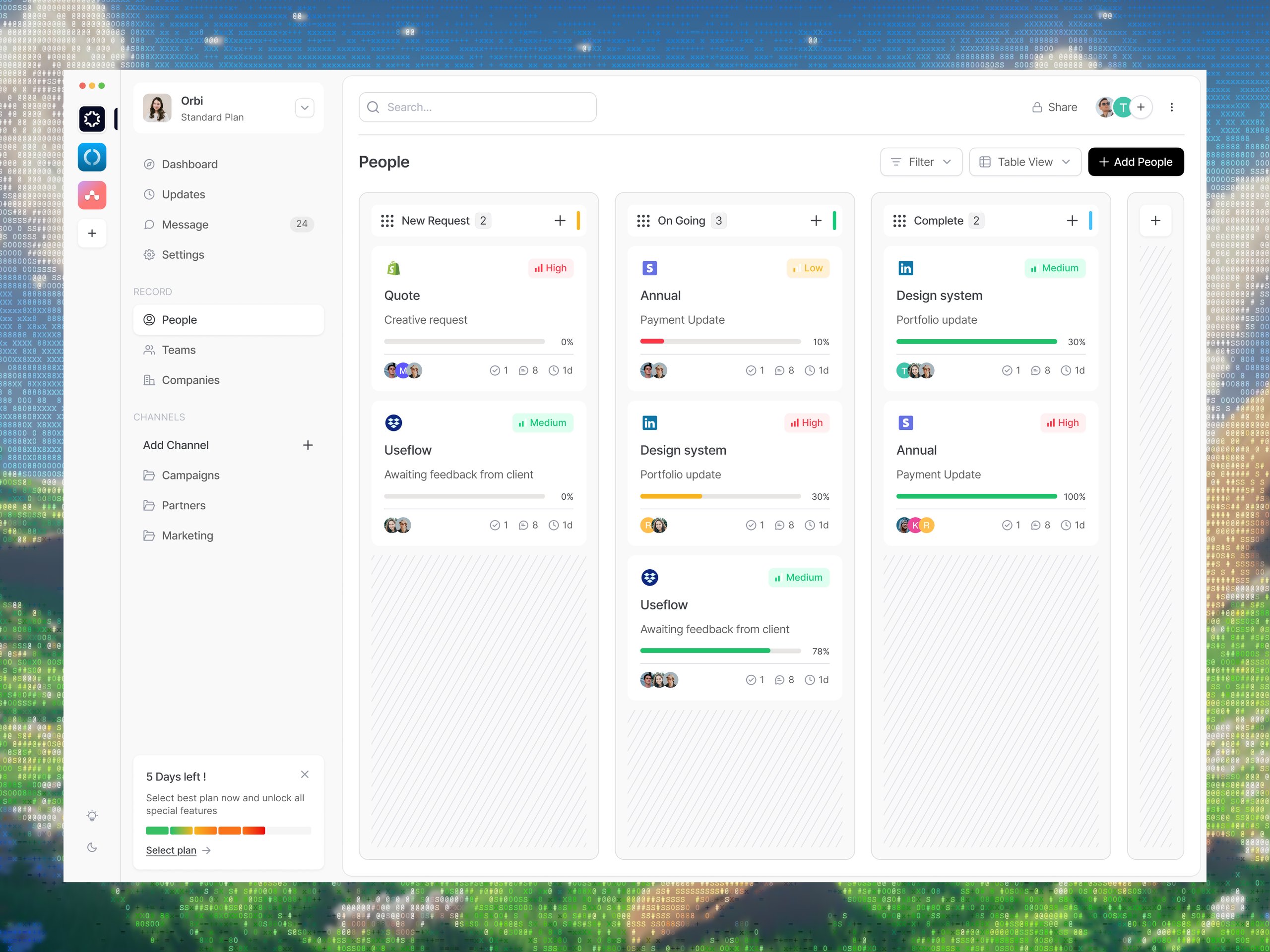Open the pink gradient workspace icon
The height and width of the screenshot is (952, 1270).
92,195
